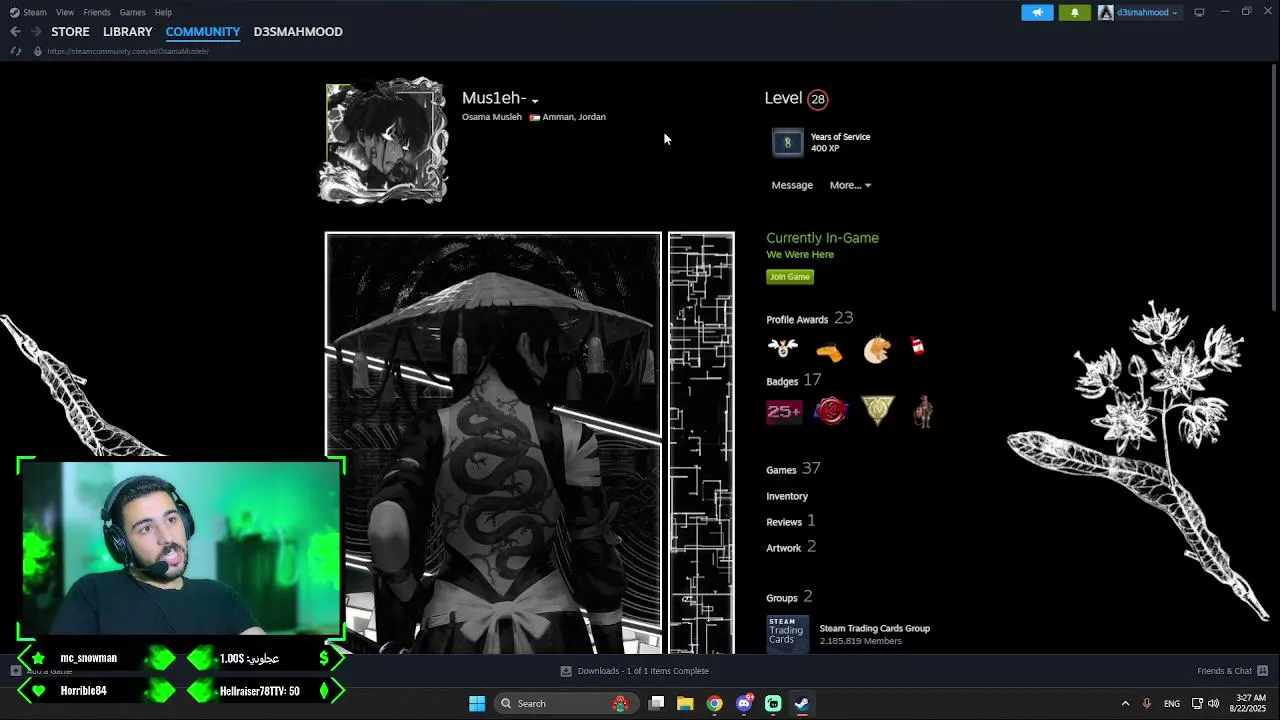The width and height of the screenshot is (1280, 720).
Task: Open Big Picture mode monitor icon
Action: 1199,12
